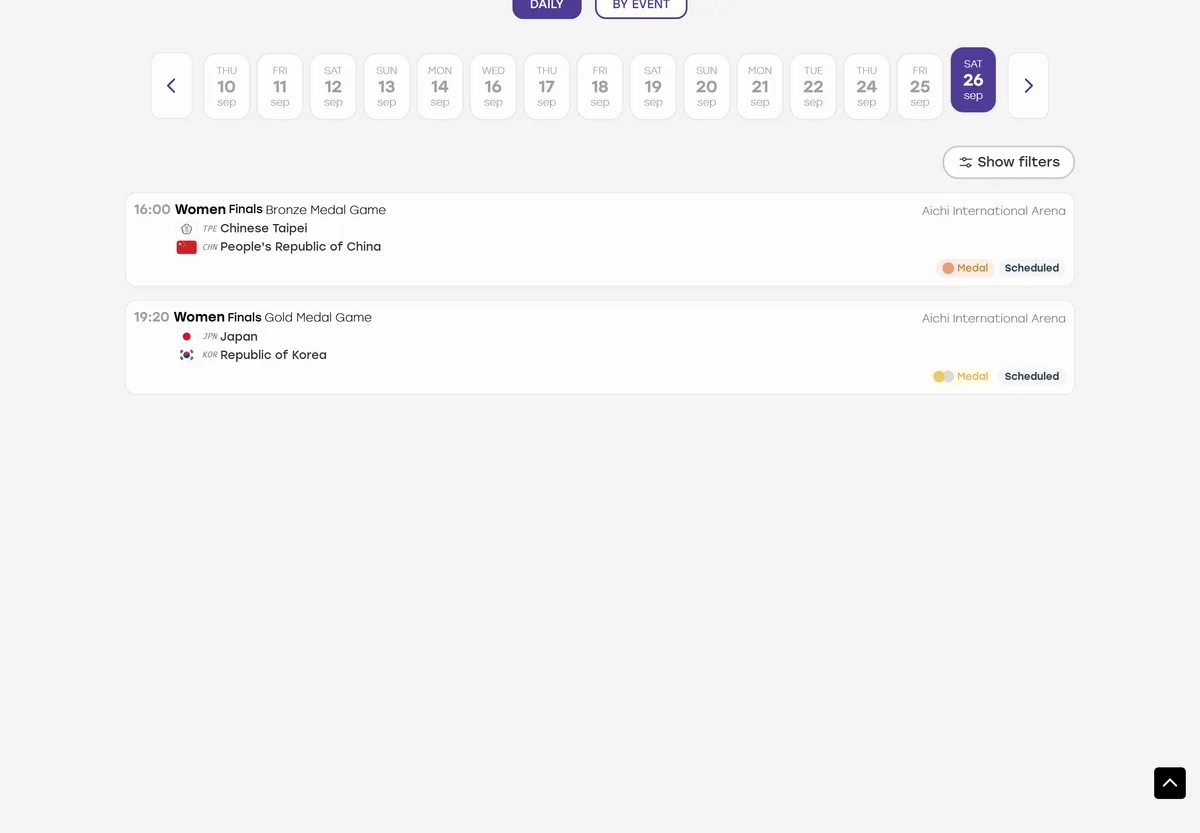Click Scheduled status on Gold Medal Game

1032,376
